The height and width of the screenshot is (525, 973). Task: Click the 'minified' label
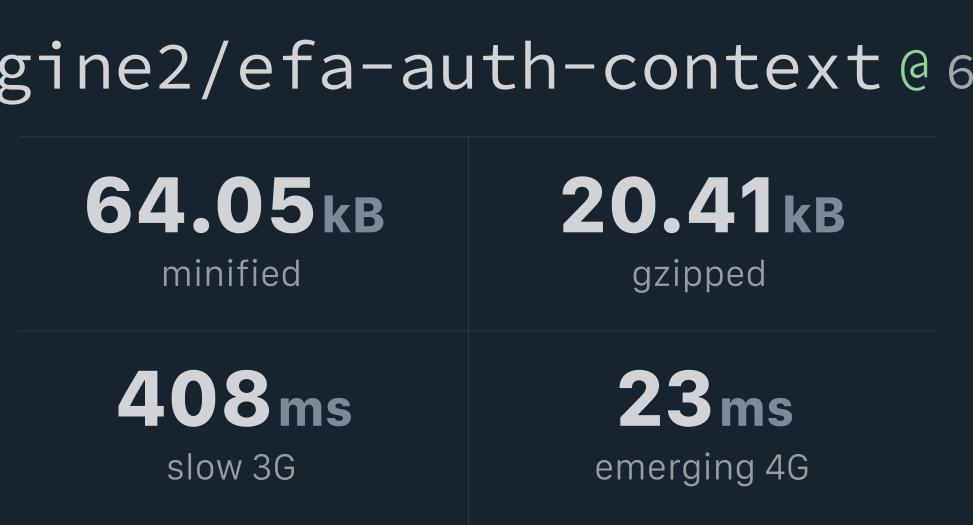tap(231, 274)
